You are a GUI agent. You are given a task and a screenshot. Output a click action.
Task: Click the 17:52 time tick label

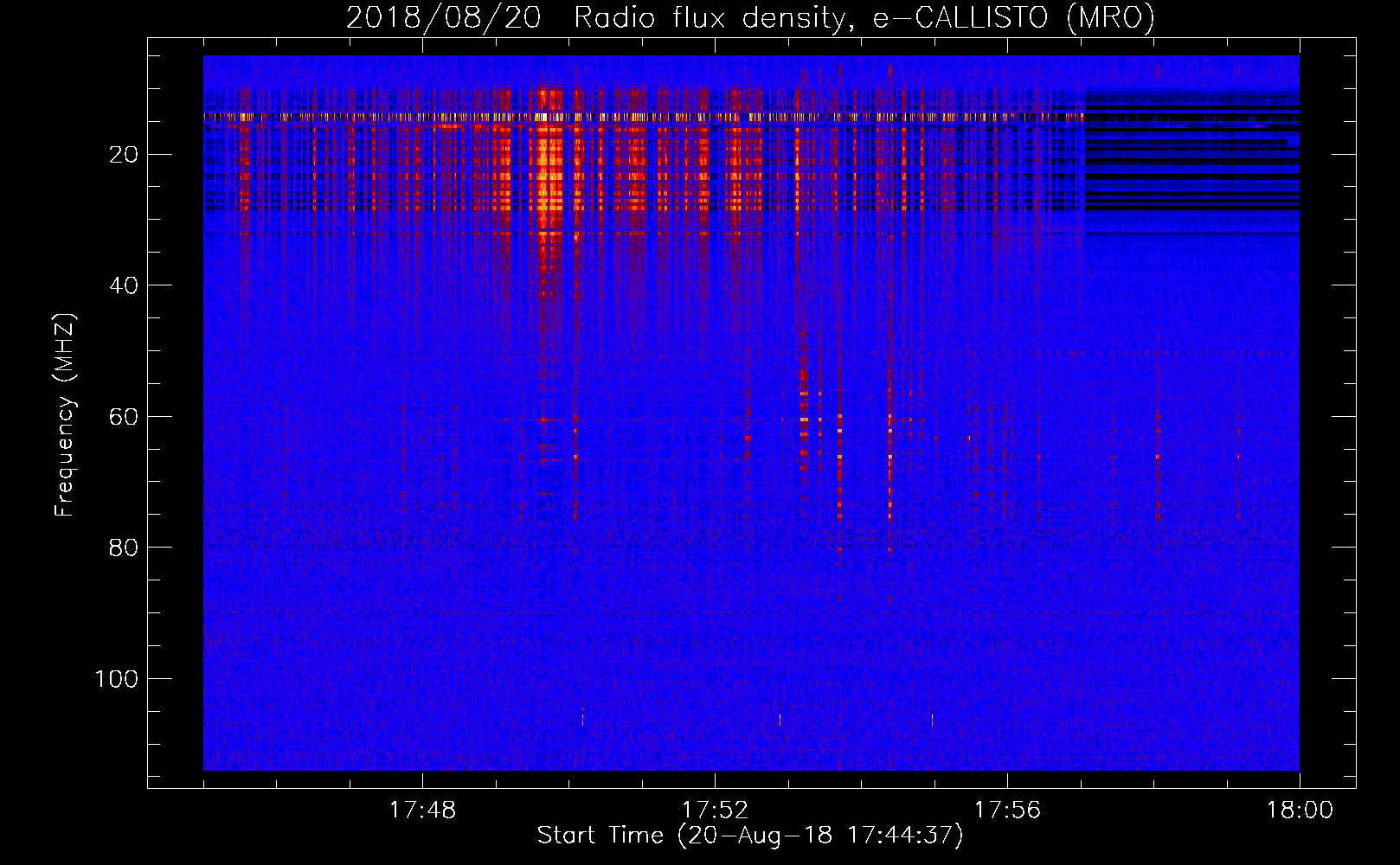[715, 811]
